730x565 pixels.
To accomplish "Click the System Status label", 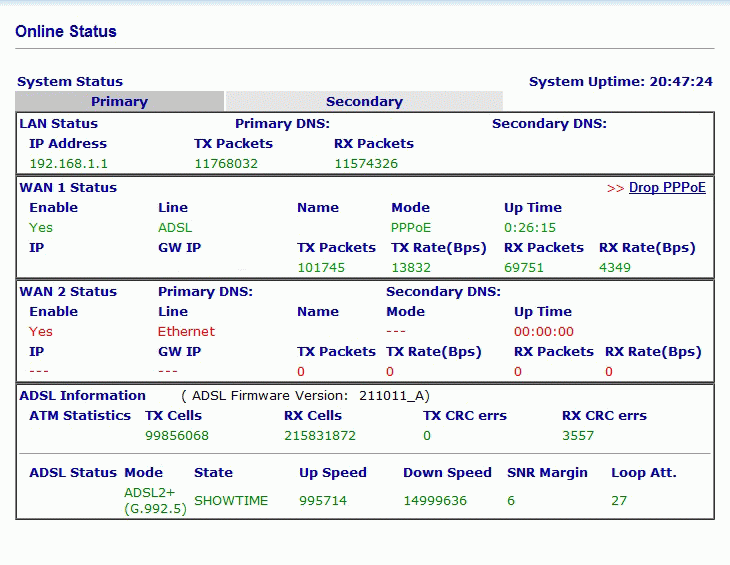I will point(70,82).
